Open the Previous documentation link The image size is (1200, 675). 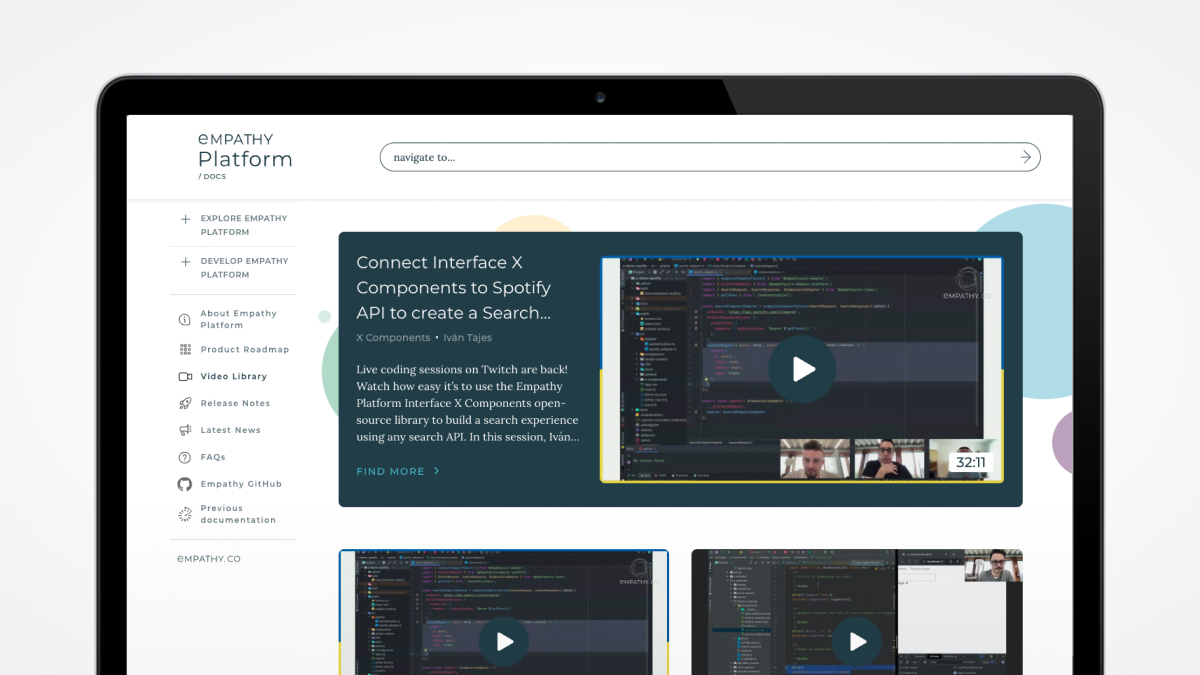pyautogui.click(x=238, y=514)
